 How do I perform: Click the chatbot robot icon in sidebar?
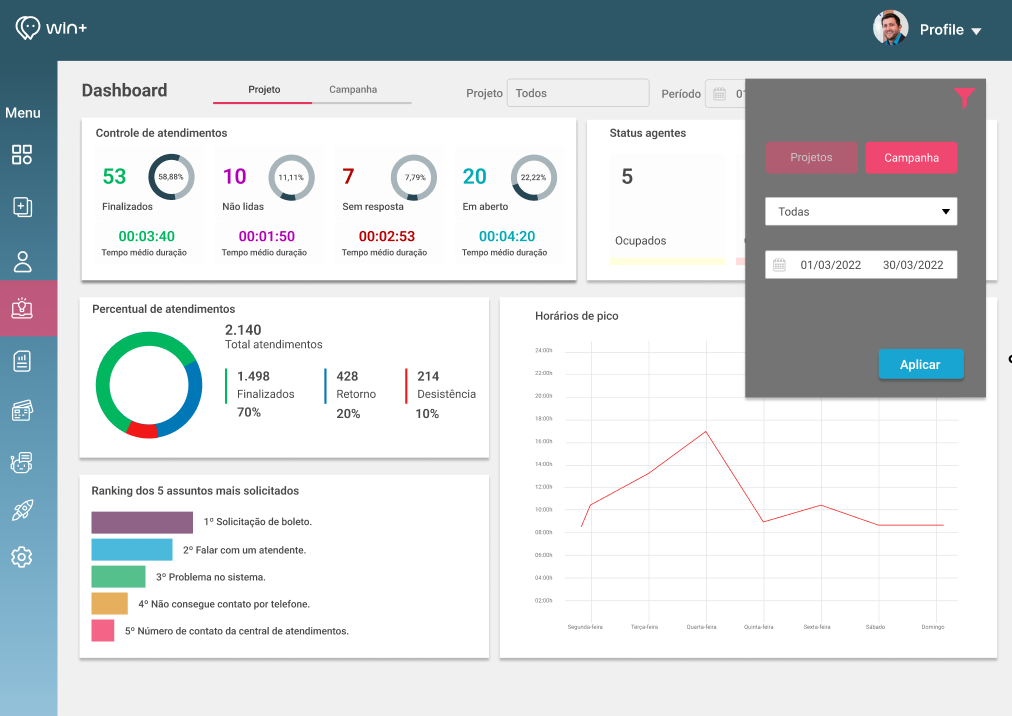tap(22, 462)
